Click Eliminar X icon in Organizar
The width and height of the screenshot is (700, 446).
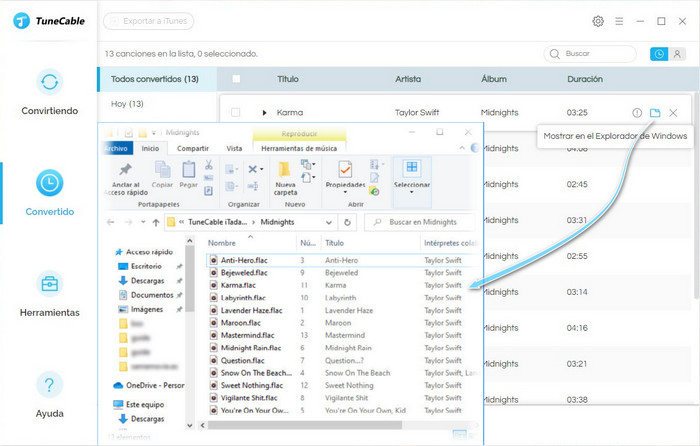coord(255,169)
